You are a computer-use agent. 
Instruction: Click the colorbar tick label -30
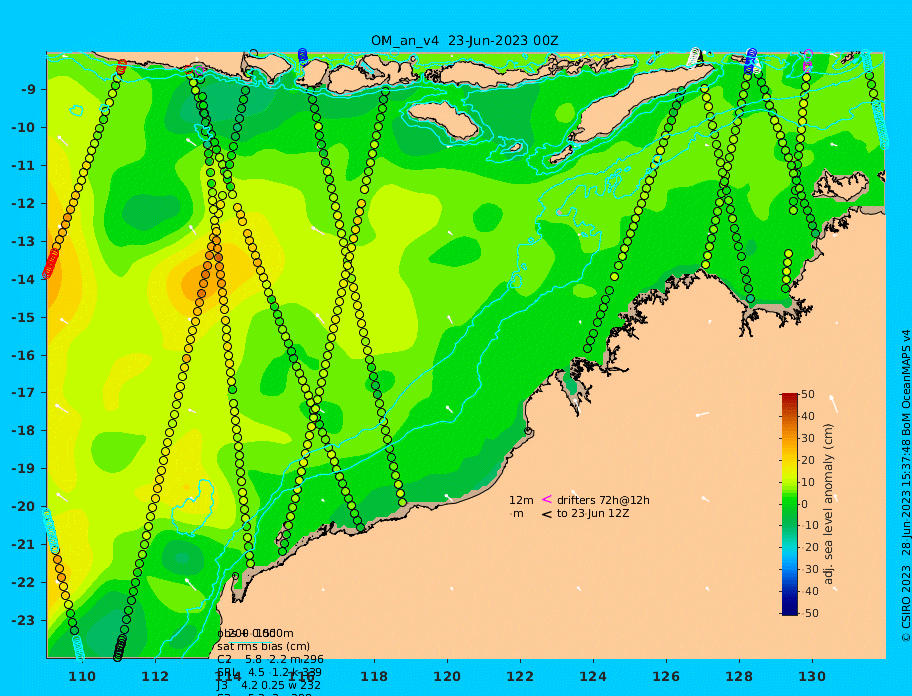810,569
